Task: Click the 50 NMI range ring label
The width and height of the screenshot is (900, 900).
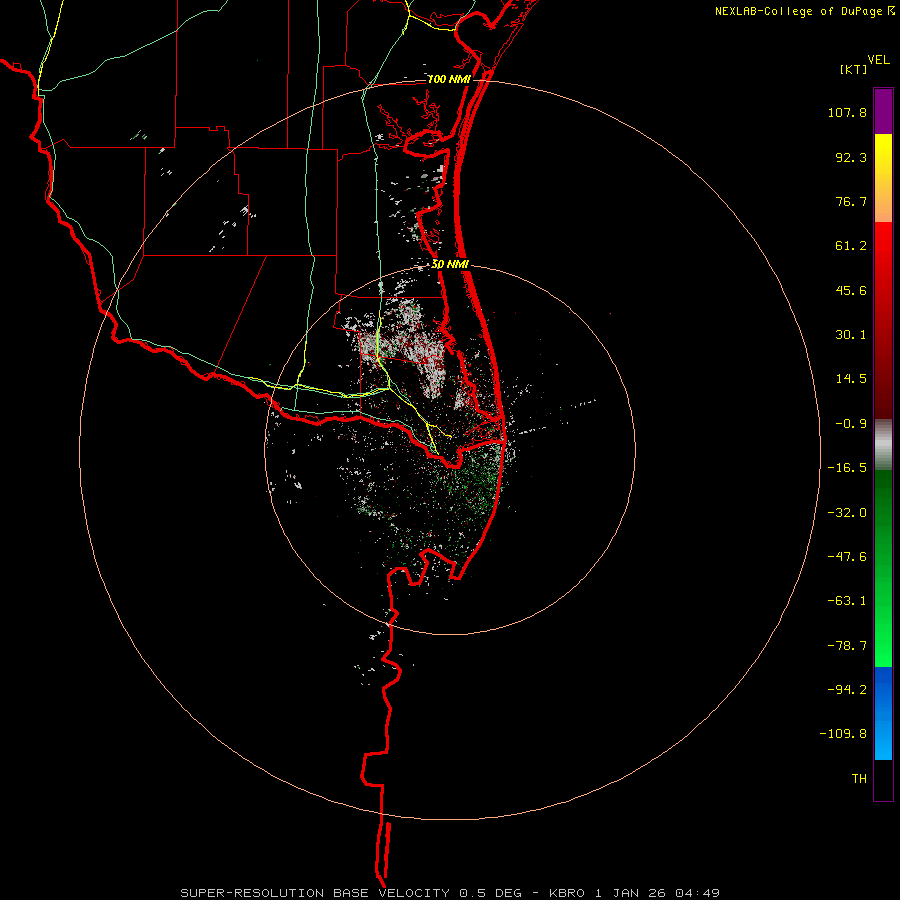Action: pos(450,265)
